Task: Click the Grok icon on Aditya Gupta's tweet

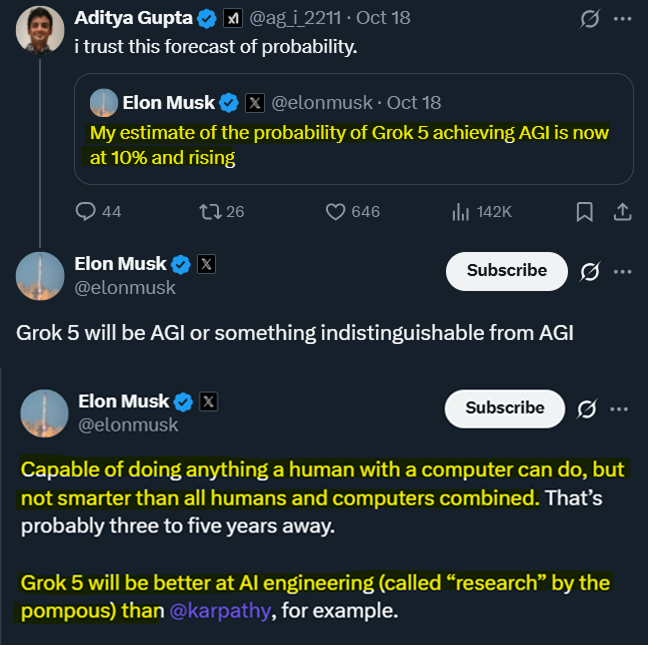Action: tap(591, 19)
